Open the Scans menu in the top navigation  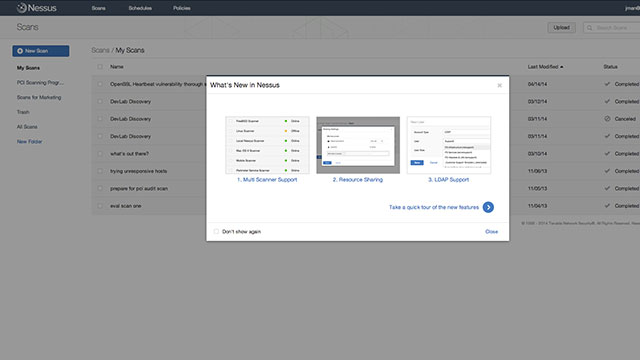tap(98, 8)
